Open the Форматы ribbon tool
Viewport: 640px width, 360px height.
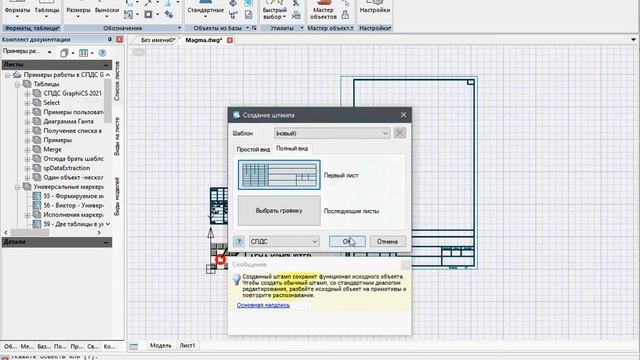pos(17,10)
